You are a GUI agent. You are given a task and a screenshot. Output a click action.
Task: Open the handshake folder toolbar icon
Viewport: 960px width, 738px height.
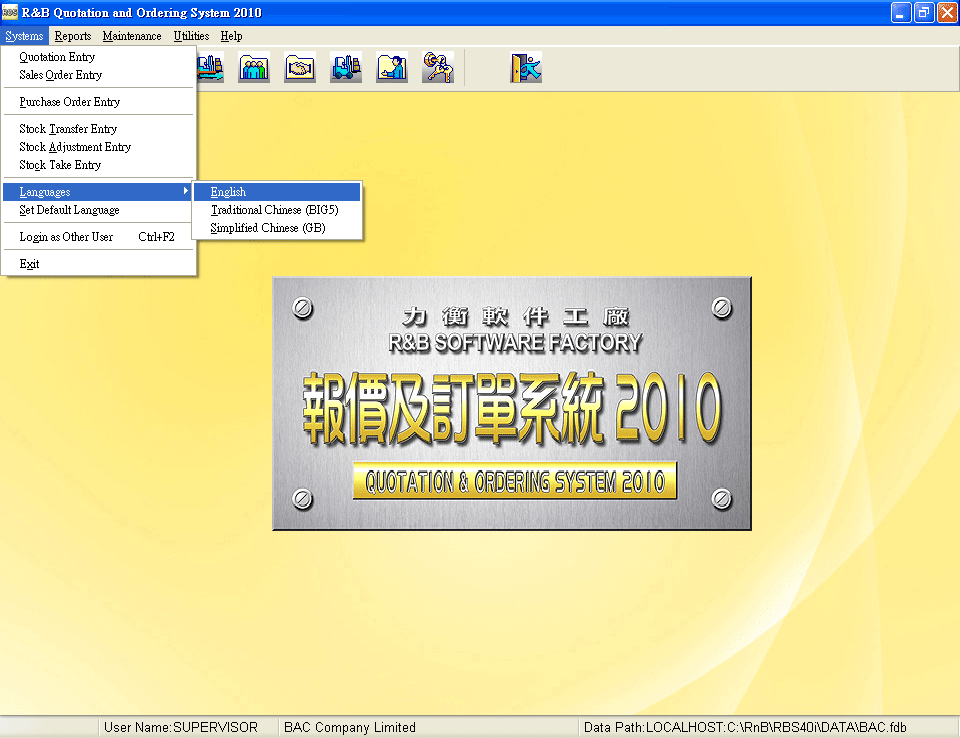(x=299, y=67)
